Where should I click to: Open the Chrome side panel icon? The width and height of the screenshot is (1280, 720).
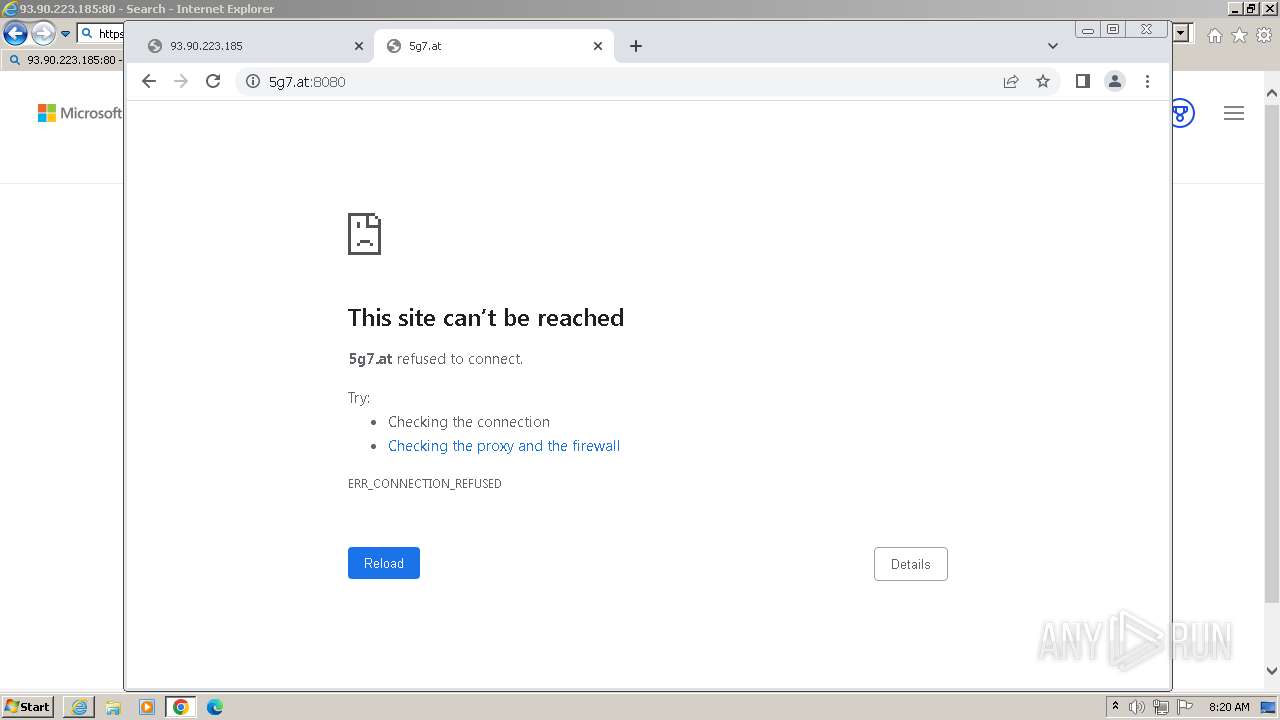tap(1082, 81)
